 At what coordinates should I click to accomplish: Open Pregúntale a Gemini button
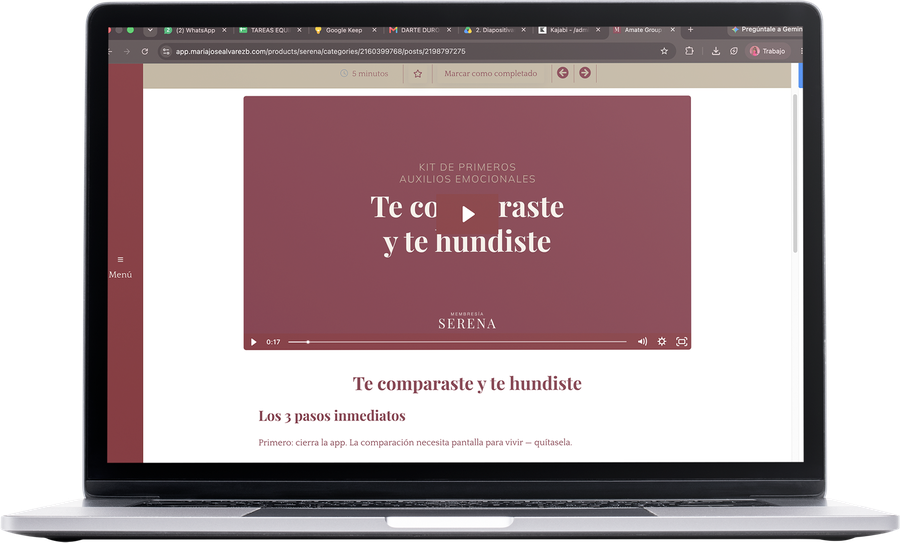(766, 29)
